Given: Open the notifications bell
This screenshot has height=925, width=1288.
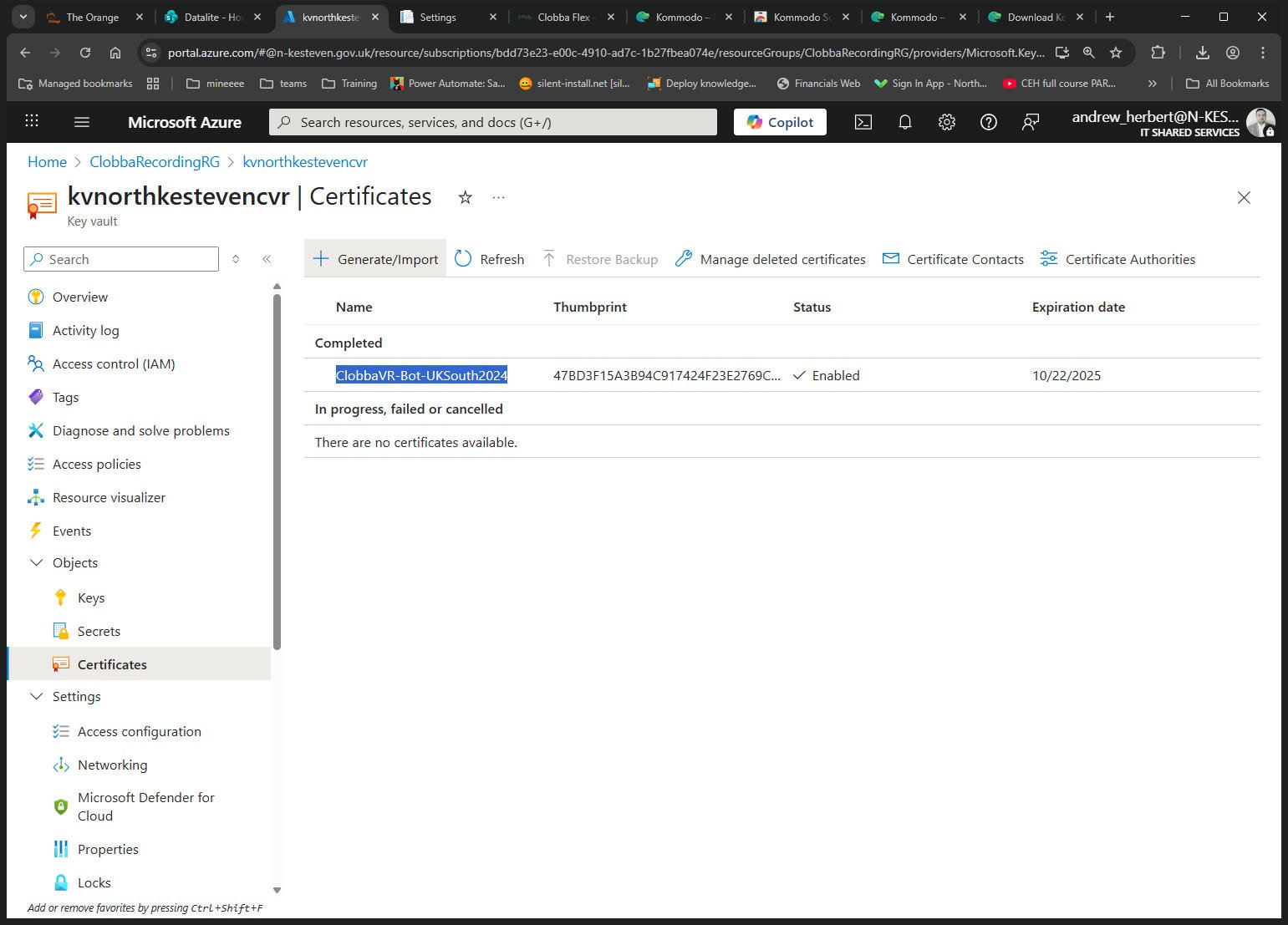Looking at the screenshot, I should click(x=905, y=122).
